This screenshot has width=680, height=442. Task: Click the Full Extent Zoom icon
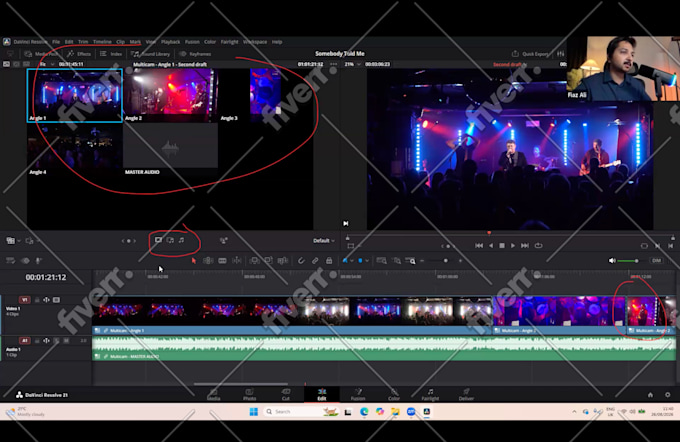coord(382,261)
